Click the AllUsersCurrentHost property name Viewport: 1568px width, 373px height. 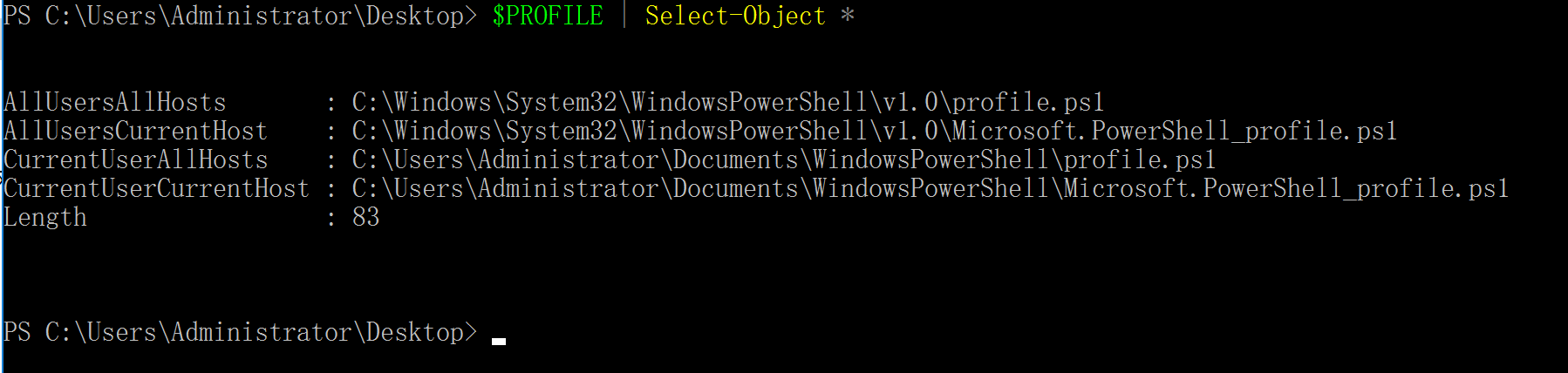tap(135, 132)
